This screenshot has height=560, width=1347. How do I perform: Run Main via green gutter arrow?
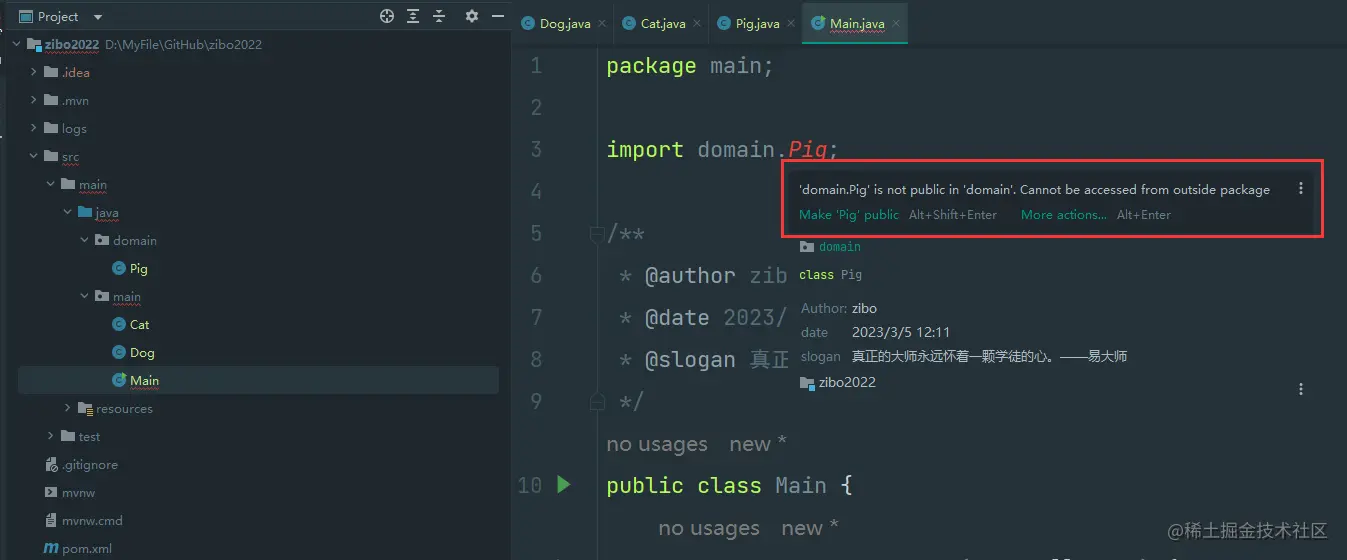click(x=563, y=484)
